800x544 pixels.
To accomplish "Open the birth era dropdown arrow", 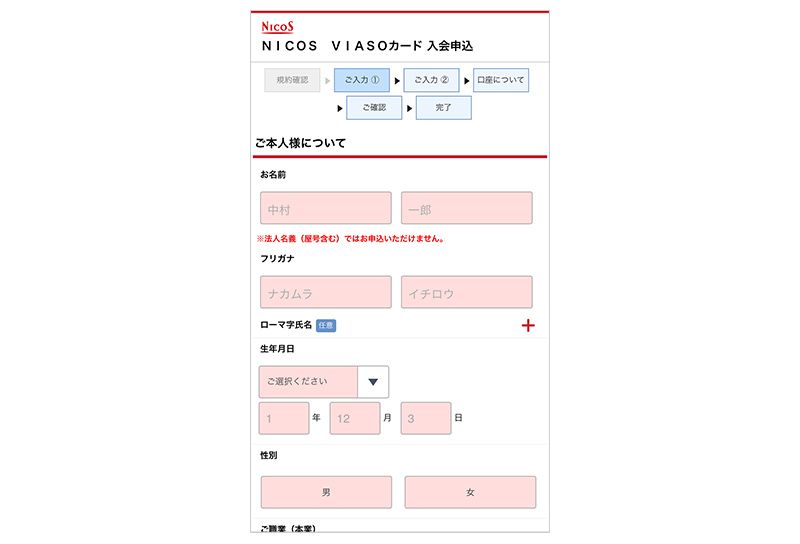I will [x=373, y=382].
